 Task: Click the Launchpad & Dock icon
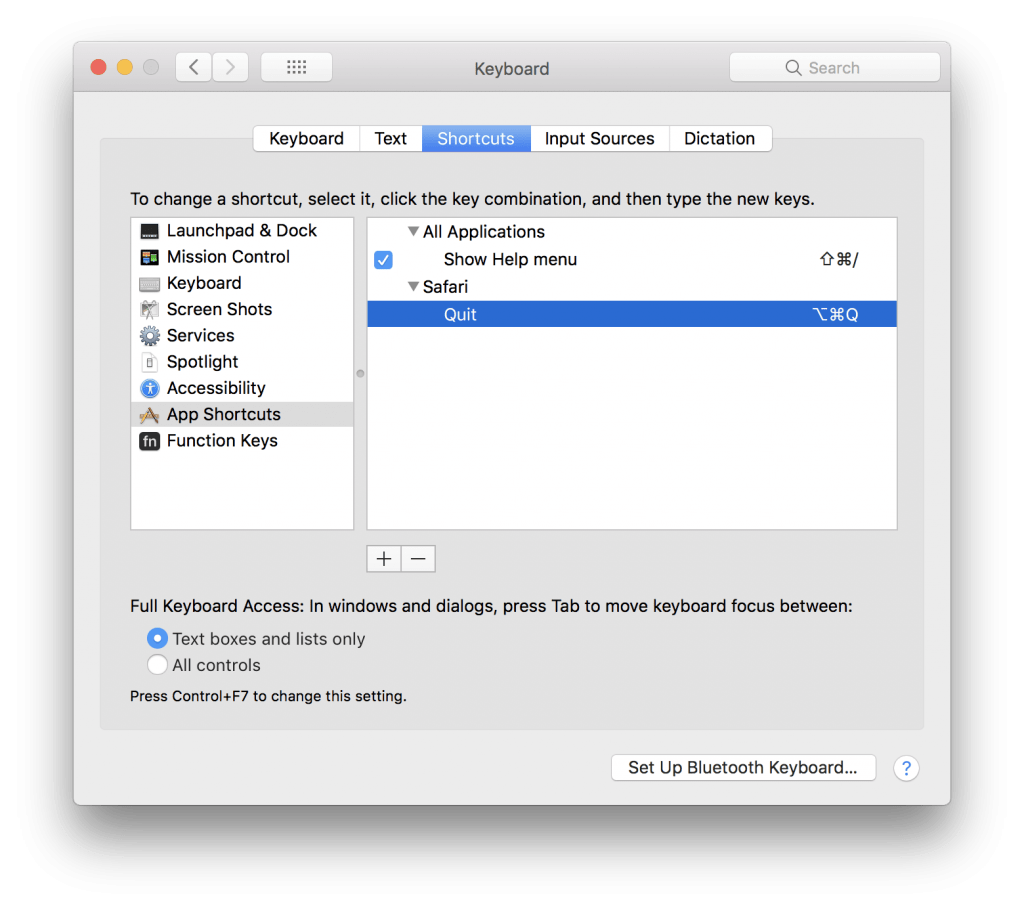coord(150,231)
